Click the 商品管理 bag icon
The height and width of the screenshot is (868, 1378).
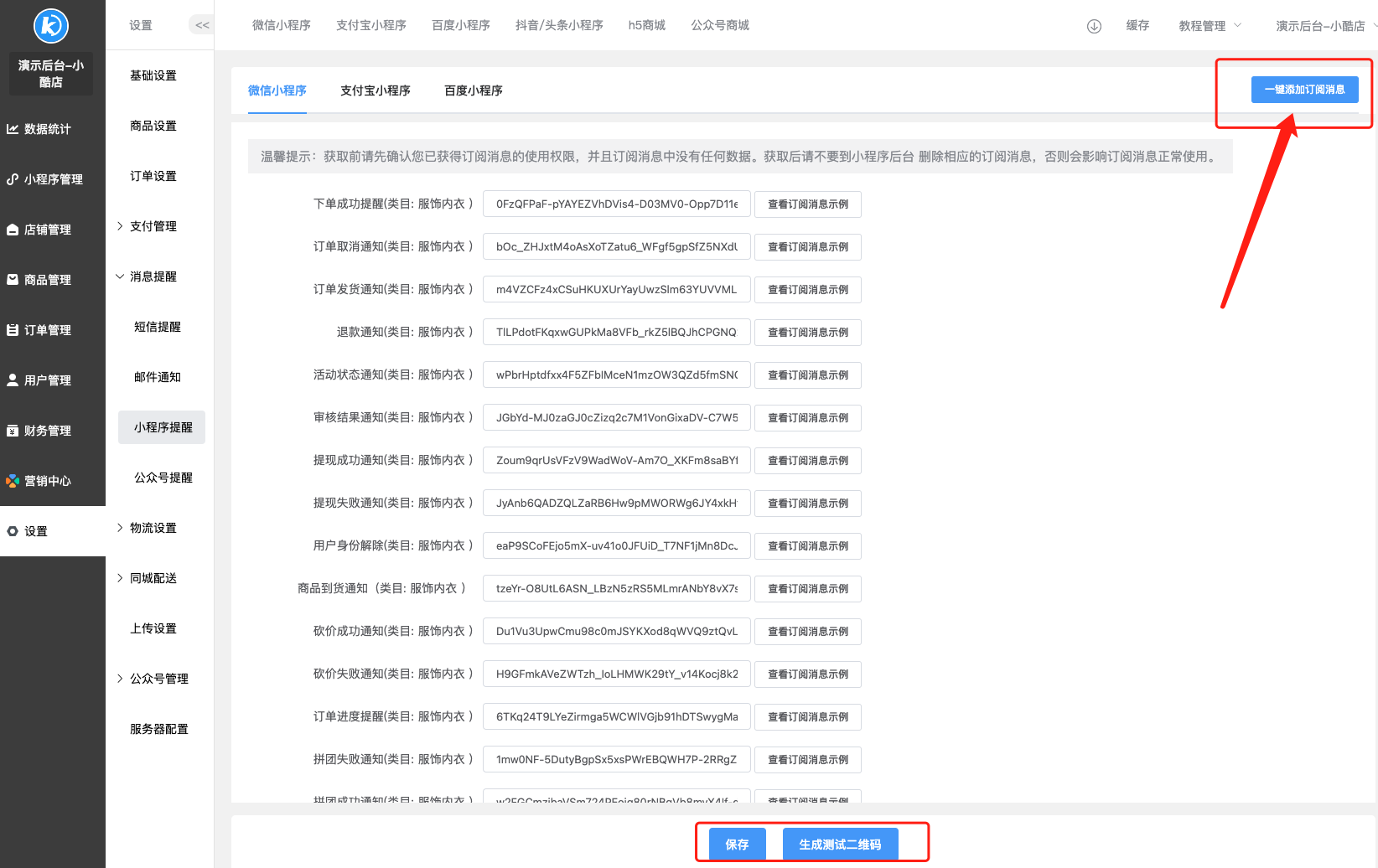(13, 280)
